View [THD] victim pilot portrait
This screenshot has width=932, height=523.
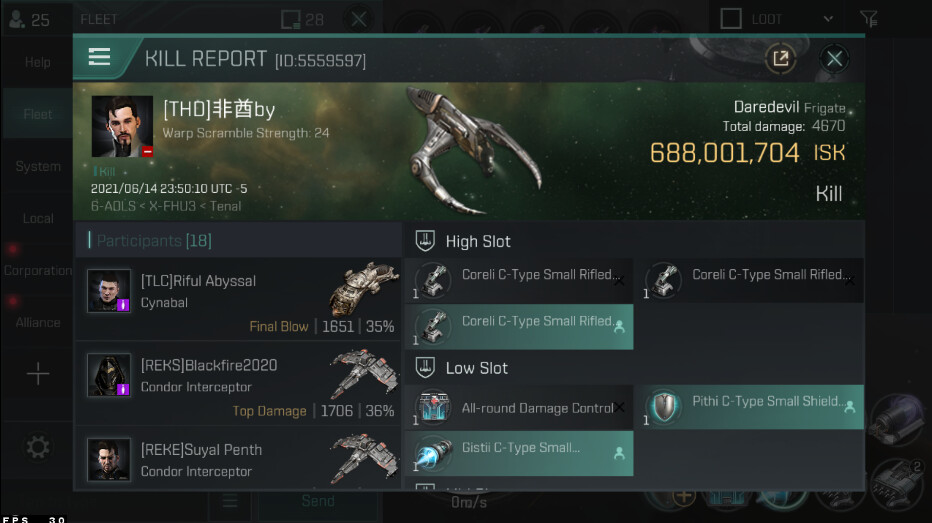coord(122,127)
